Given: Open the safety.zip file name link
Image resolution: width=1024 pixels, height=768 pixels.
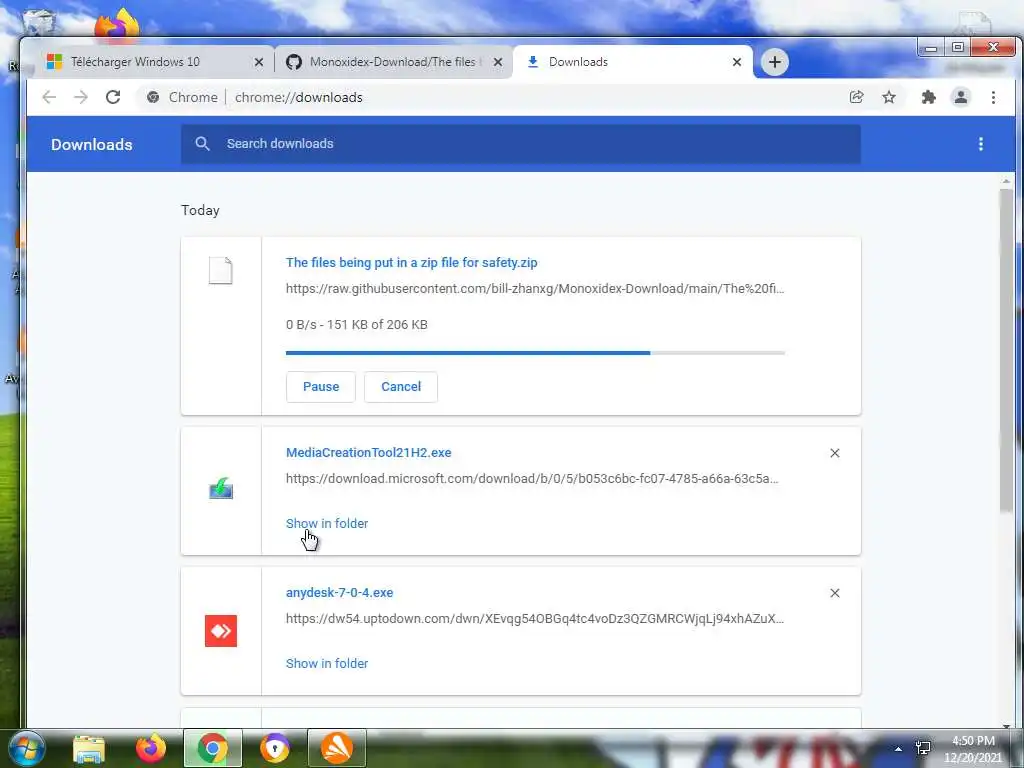Looking at the screenshot, I should 411,263.
